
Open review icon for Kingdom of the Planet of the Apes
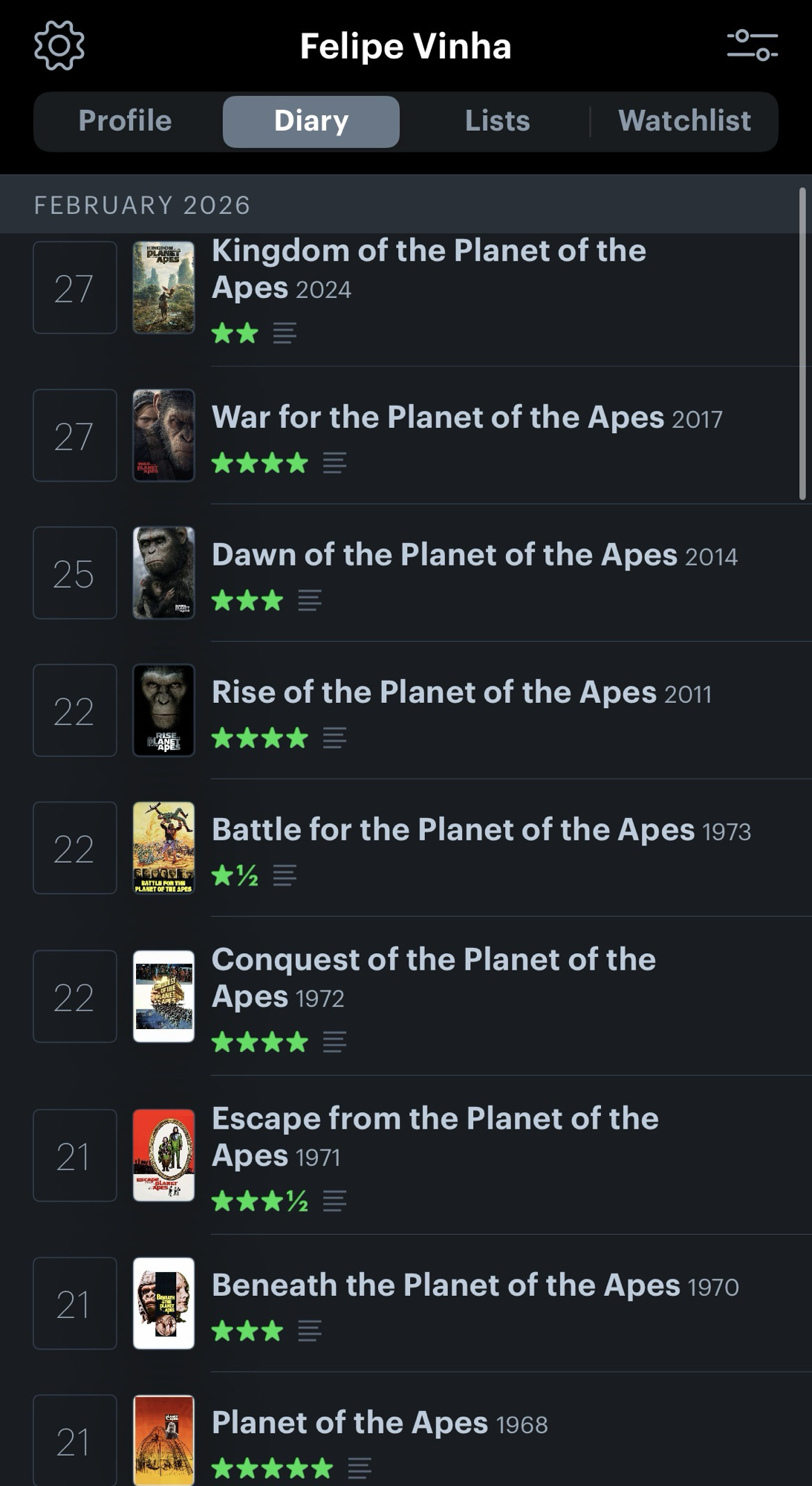tap(285, 333)
